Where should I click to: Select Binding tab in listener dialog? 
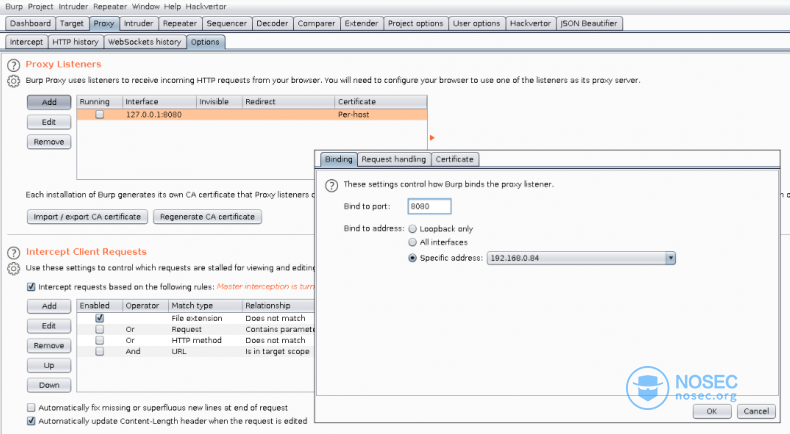[x=339, y=159]
